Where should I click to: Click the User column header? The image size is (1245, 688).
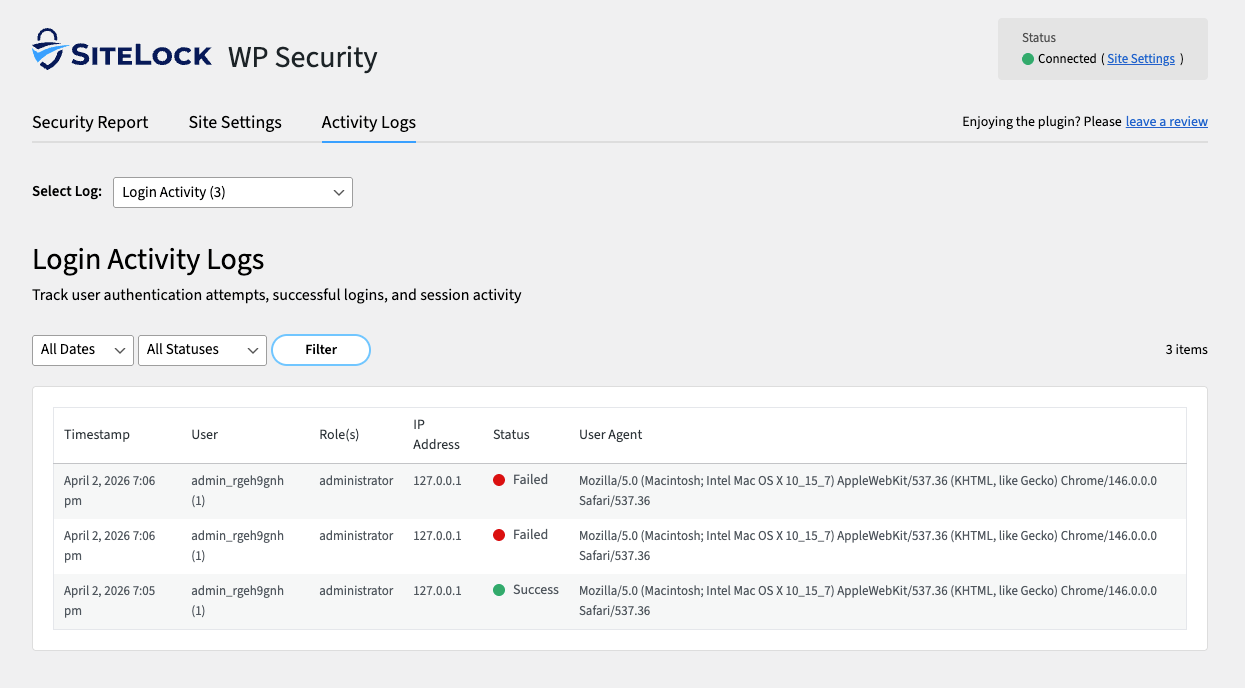tap(204, 434)
